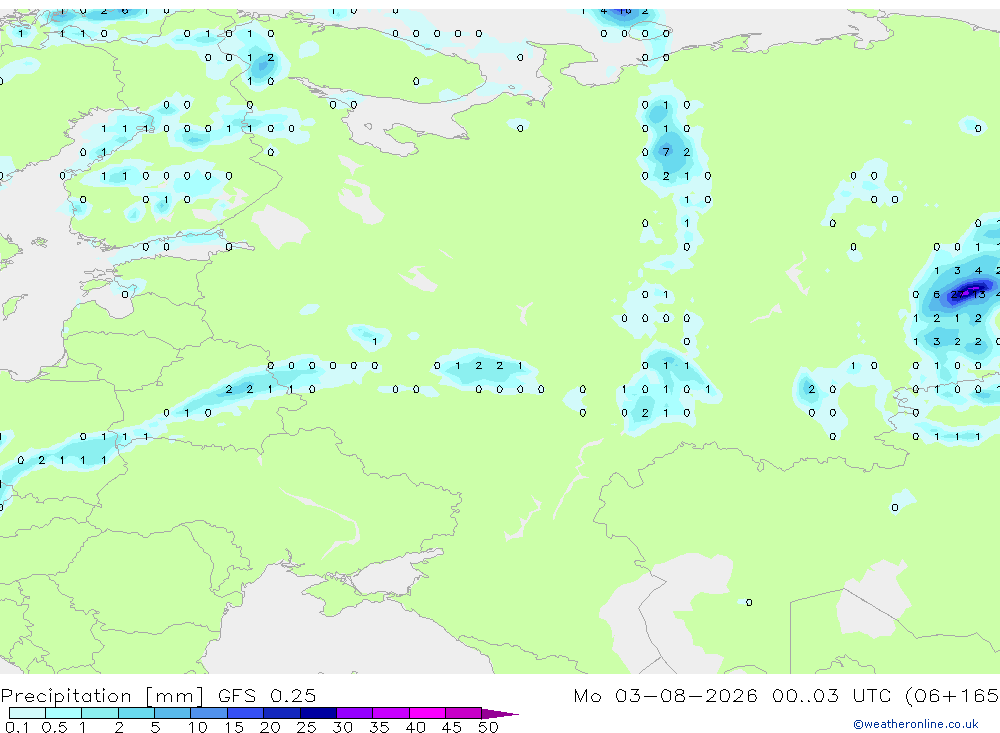Click the '13' value beside the 27
The height and width of the screenshot is (733, 1000).
(x=979, y=294)
